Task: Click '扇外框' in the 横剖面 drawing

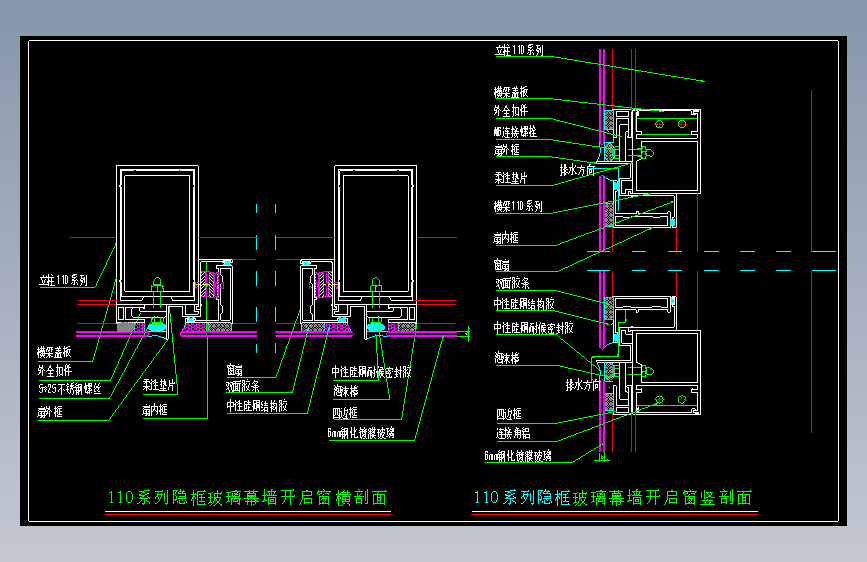Action: pyautogui.click(x=50, y=412)
